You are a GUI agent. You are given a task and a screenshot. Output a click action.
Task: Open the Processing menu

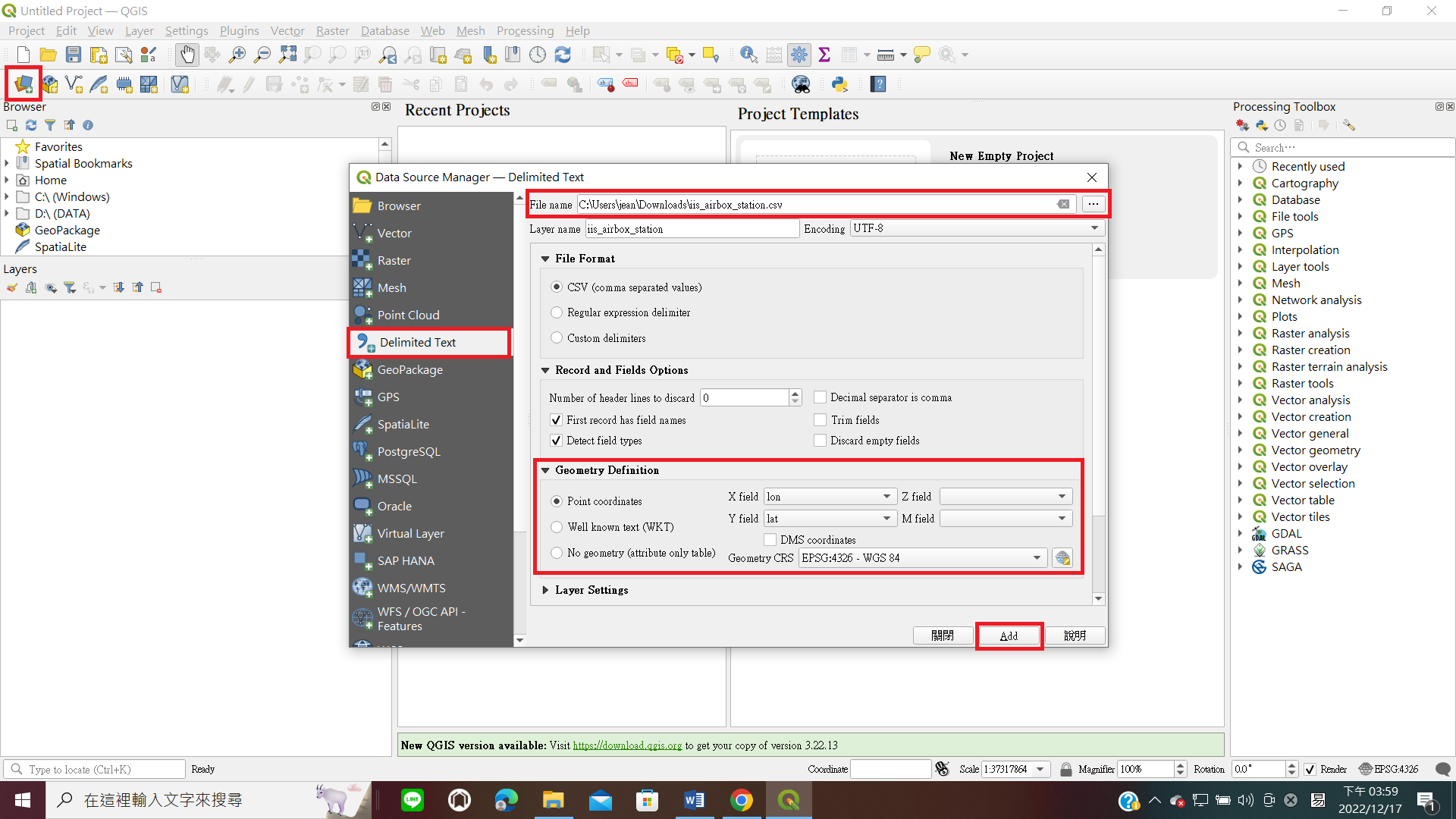pos(525,31)
